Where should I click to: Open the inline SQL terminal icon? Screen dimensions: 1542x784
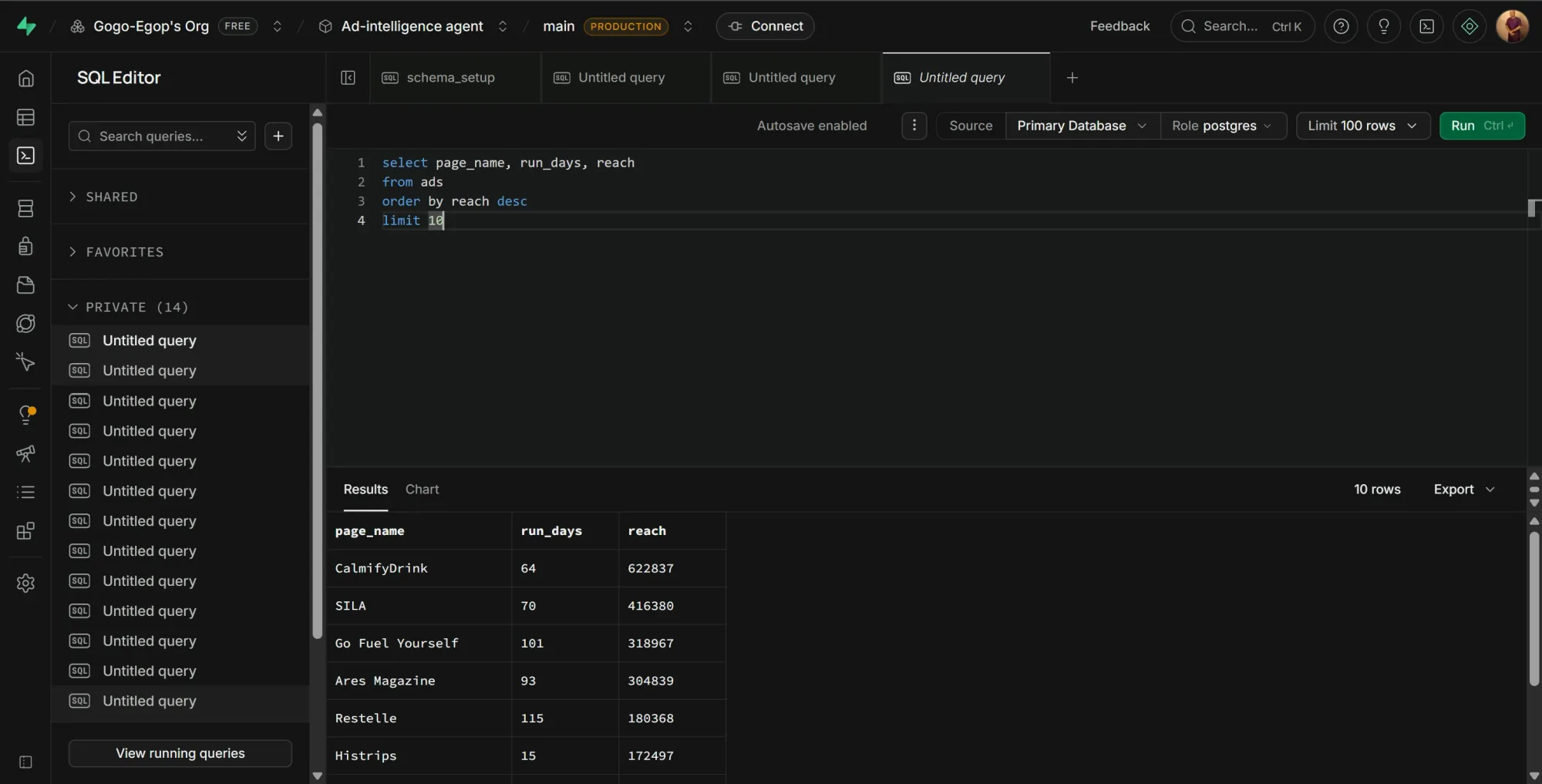point(1427,26)
